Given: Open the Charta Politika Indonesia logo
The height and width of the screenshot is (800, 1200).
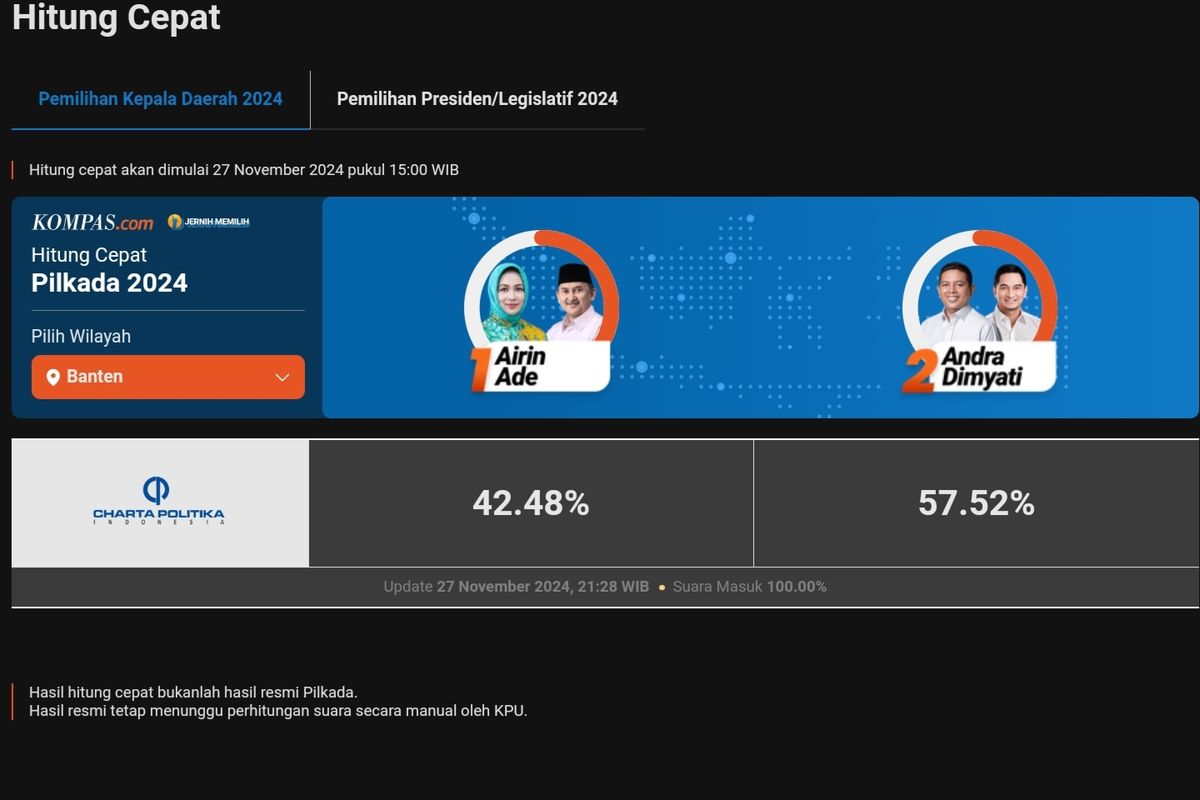Looking at the screenshot, I should 158,502.
